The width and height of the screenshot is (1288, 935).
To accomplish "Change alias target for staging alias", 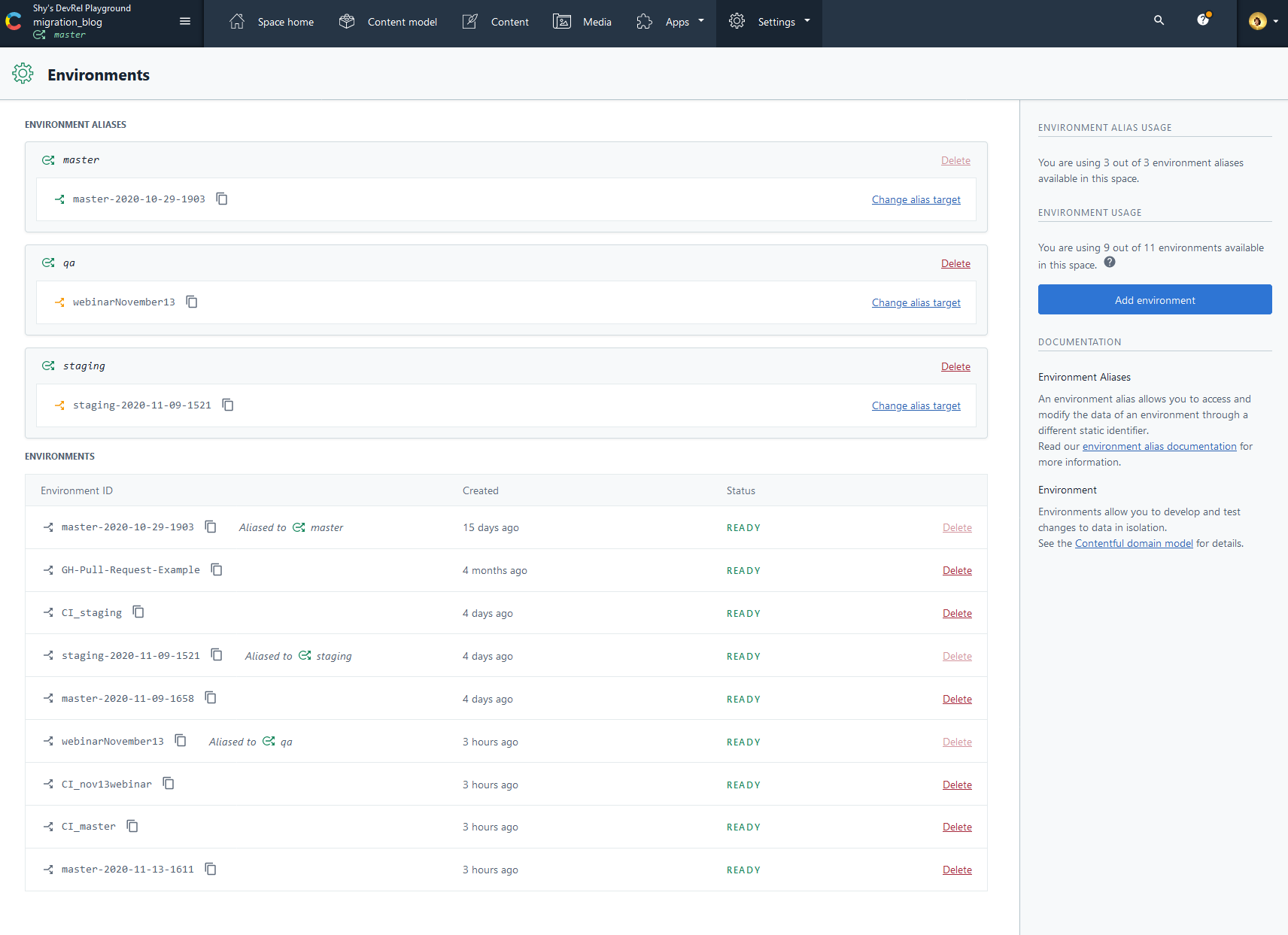I will (x=916, y=405).
